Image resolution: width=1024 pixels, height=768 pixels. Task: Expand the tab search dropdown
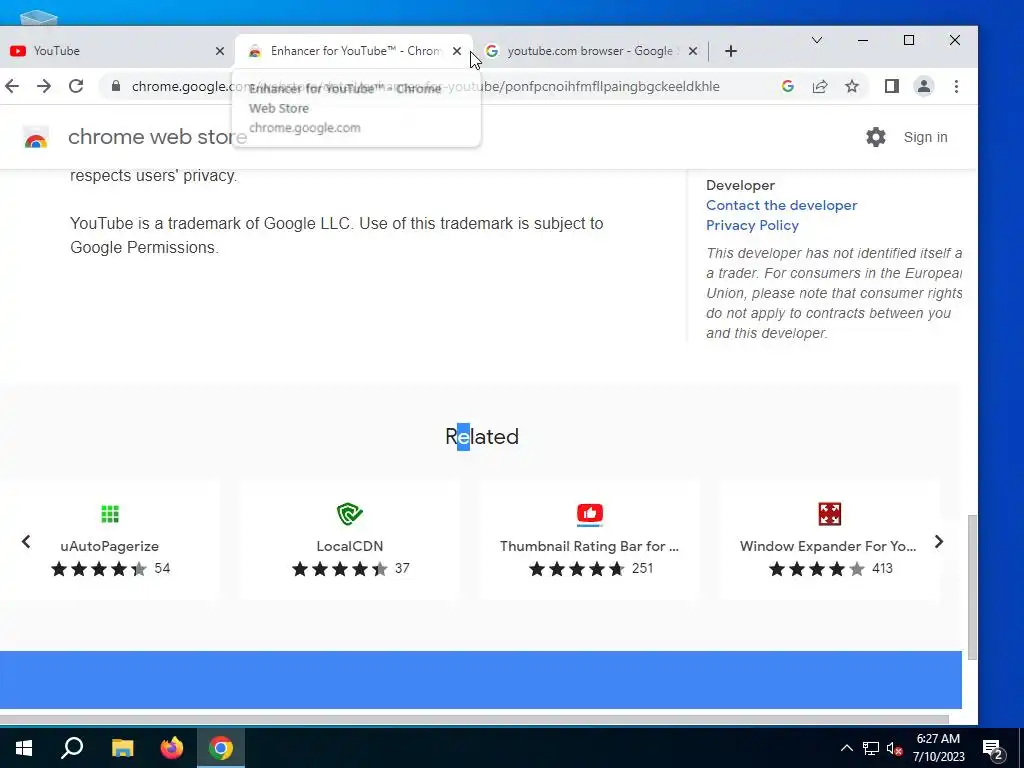(x=816, y=40)
